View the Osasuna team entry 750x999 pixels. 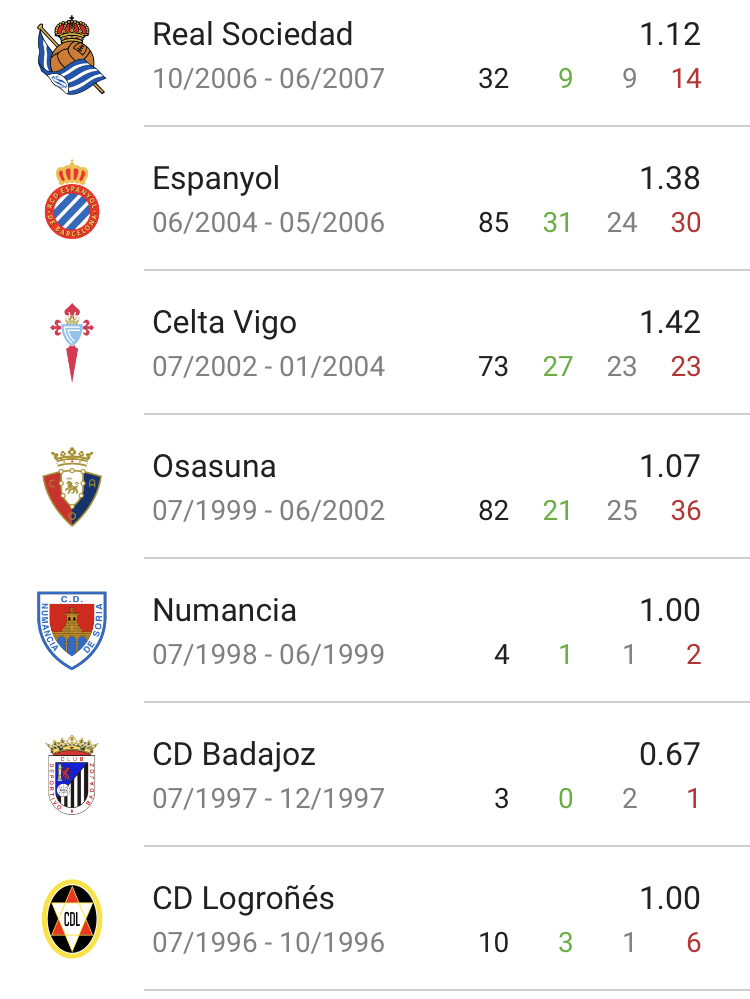coord(214,466)
